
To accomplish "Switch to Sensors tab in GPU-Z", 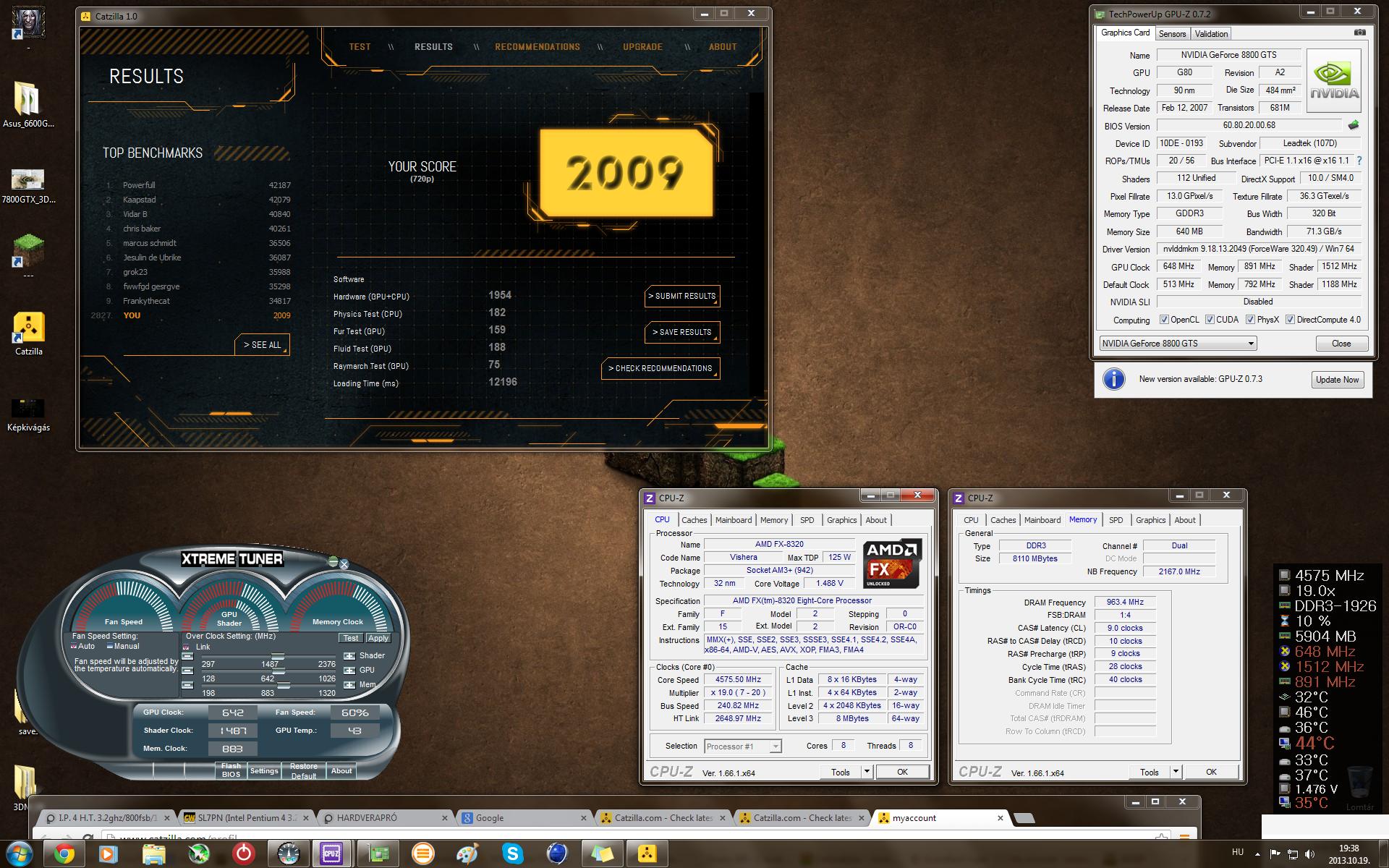I will click(x=1172, y=34).
